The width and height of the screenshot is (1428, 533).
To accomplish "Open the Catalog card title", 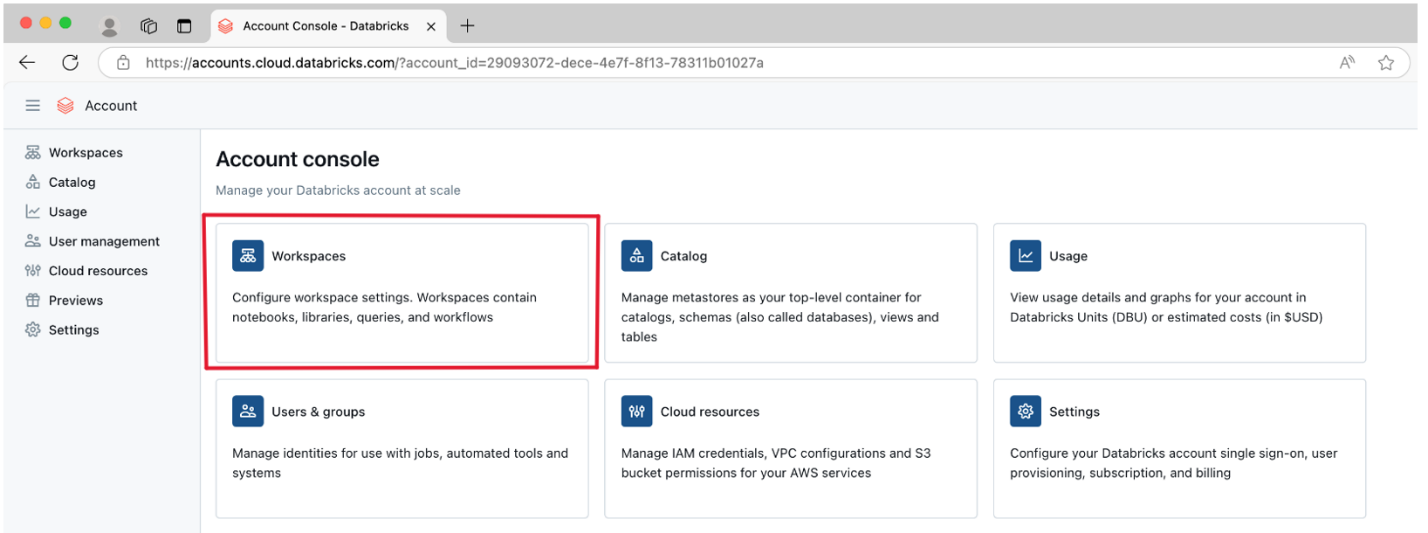I will coord(684,256).
